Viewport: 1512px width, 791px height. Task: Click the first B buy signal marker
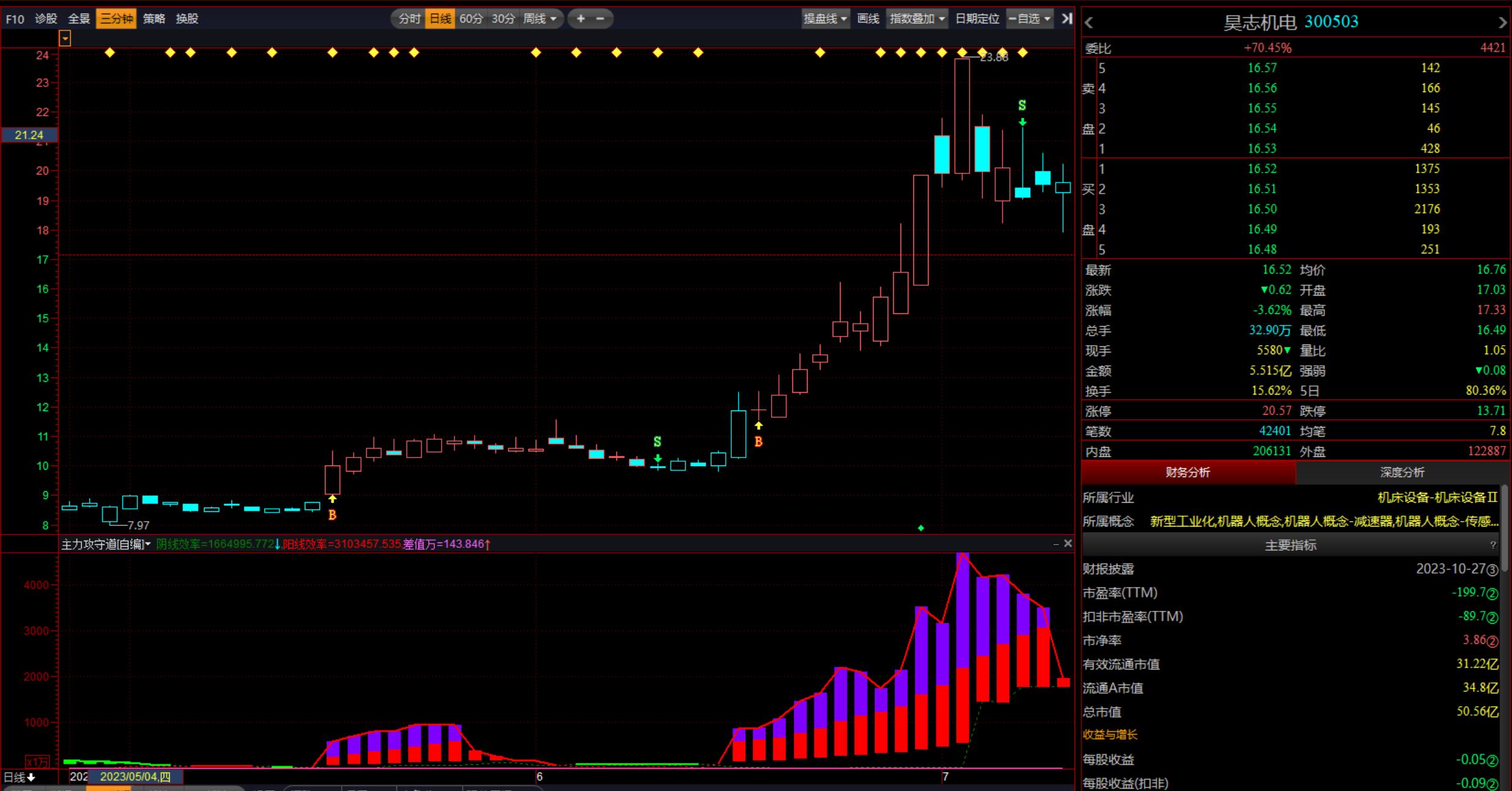point(332,515)
